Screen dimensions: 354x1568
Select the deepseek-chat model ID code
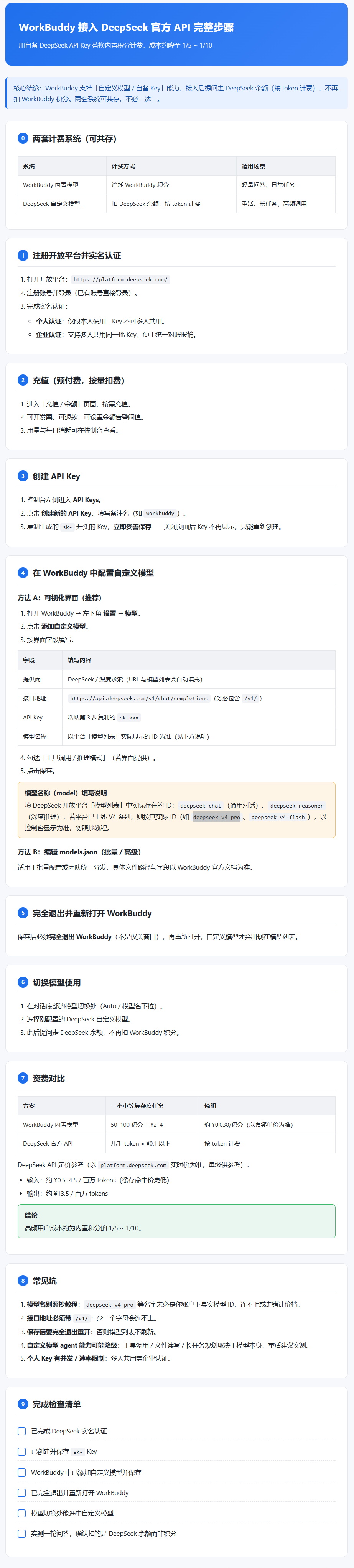point(201,805)
